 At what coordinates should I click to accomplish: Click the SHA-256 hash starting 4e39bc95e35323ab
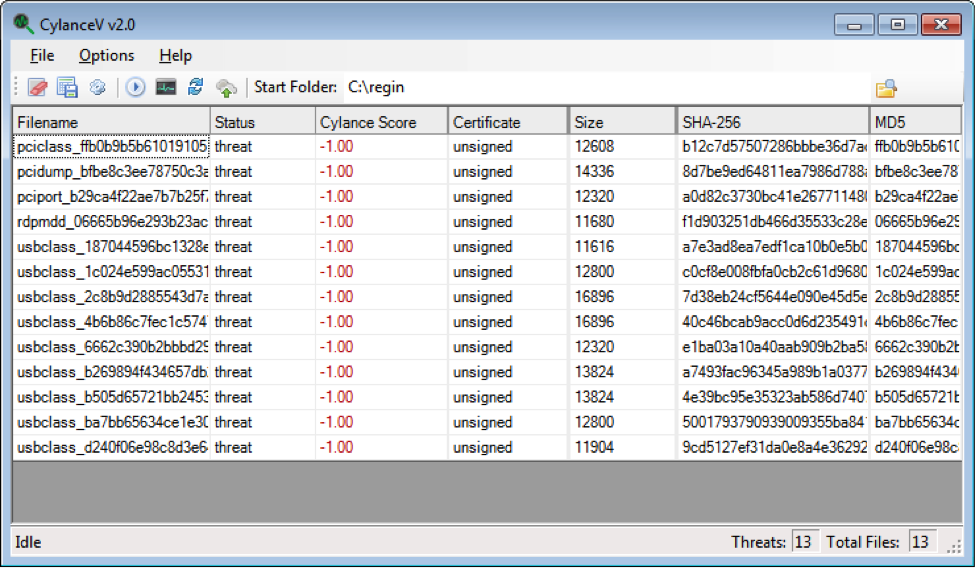click(x=774, y=397)
